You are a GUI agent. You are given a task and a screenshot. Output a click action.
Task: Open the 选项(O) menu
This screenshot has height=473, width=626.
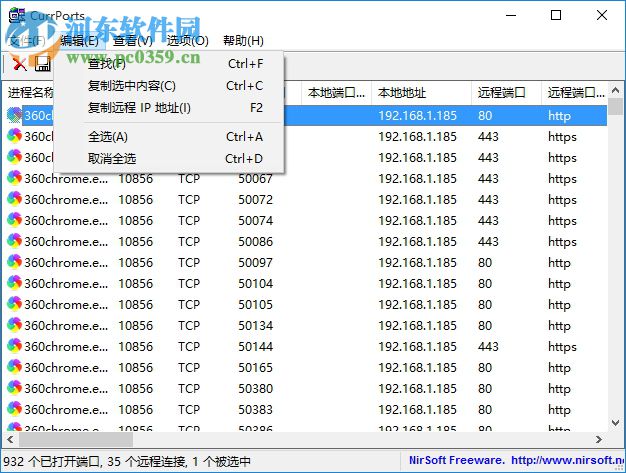(187, 41)
